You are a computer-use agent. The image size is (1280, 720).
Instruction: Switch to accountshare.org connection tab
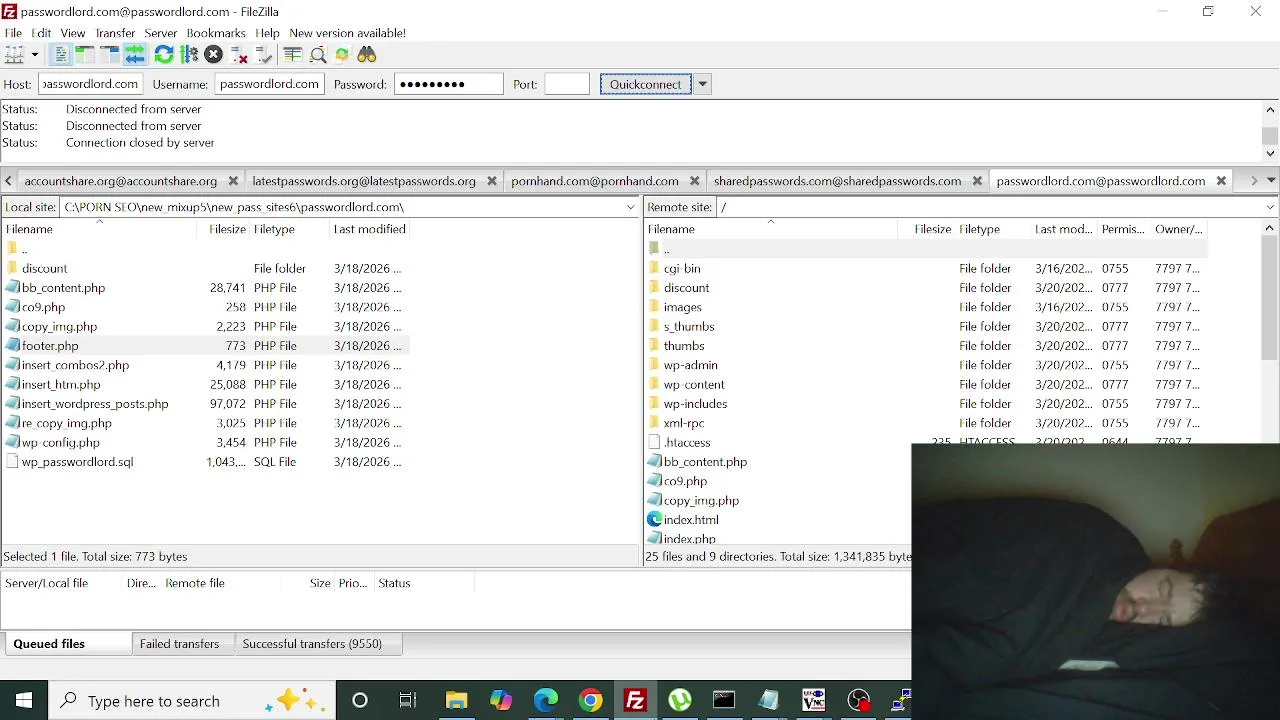tap(120, 181)
